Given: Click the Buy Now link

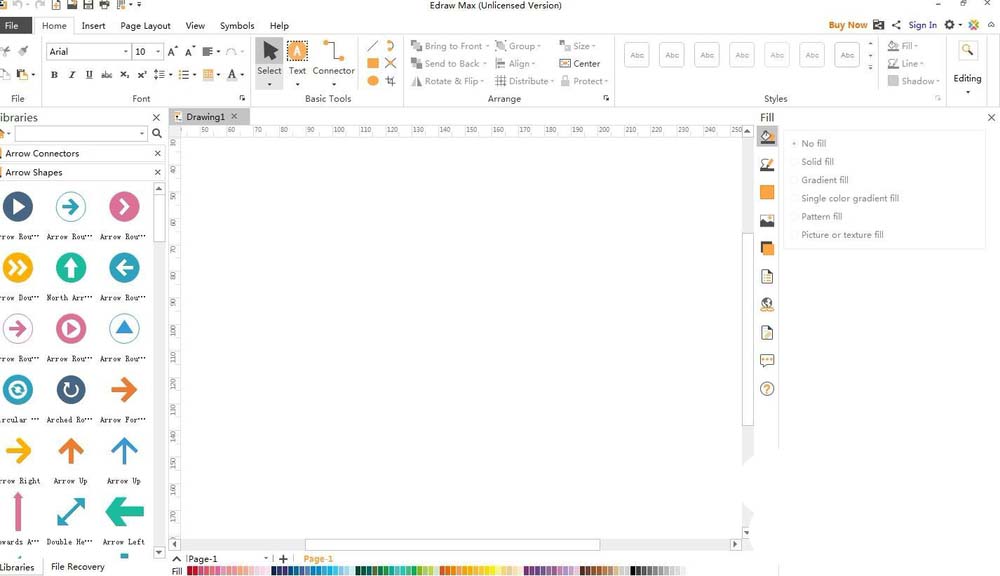Looking at the screenshot, I should (848, 25).
